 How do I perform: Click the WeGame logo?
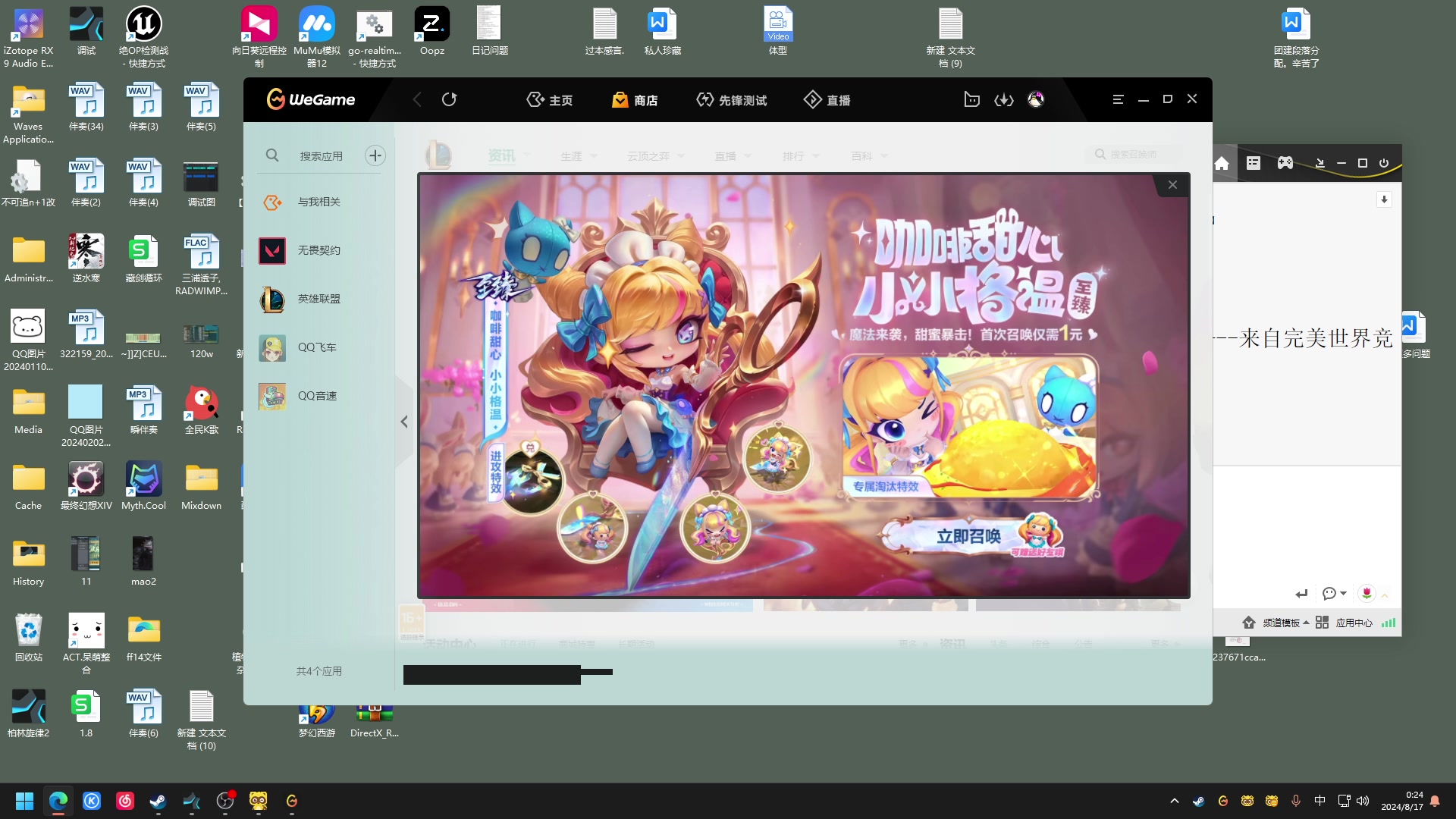tap(311, 99)
